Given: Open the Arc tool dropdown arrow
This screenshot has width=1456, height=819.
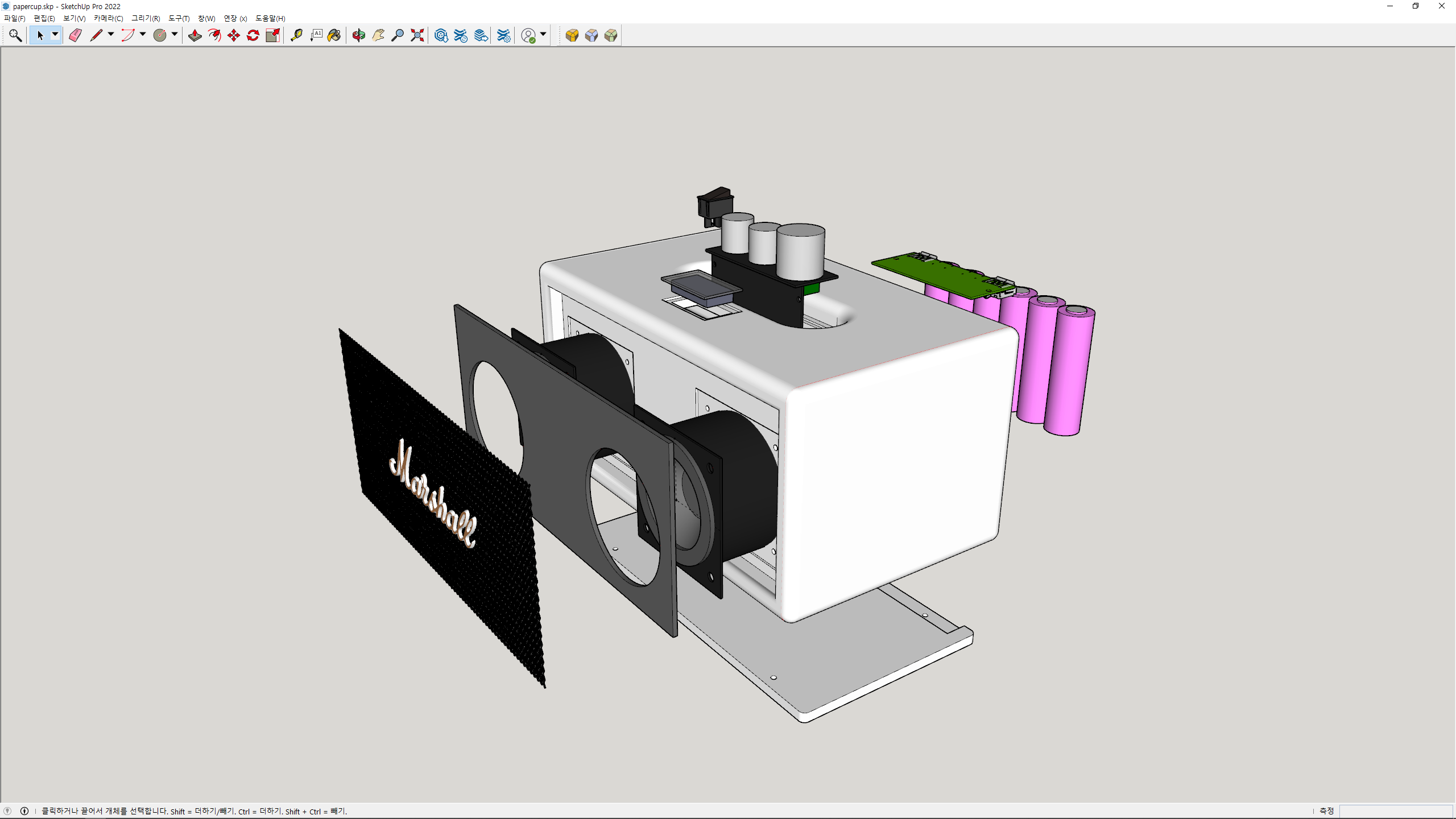Looking at the screenshot, I should tap(143, 35).
